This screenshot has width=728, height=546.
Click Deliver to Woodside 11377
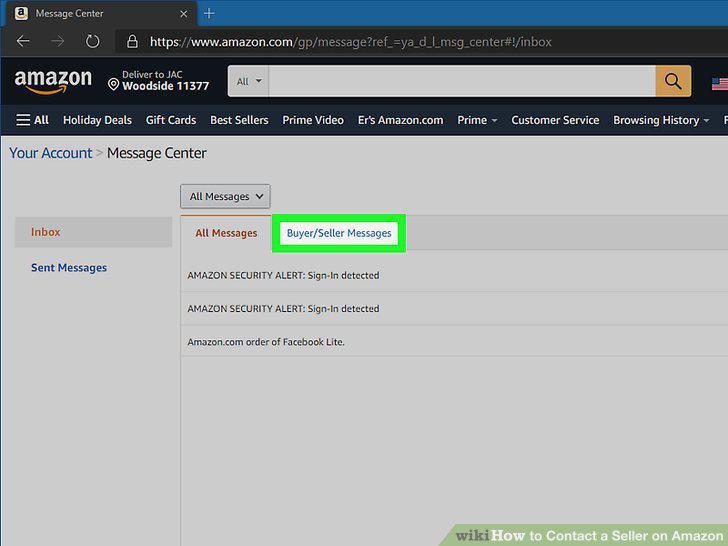(x=158, y=81)
